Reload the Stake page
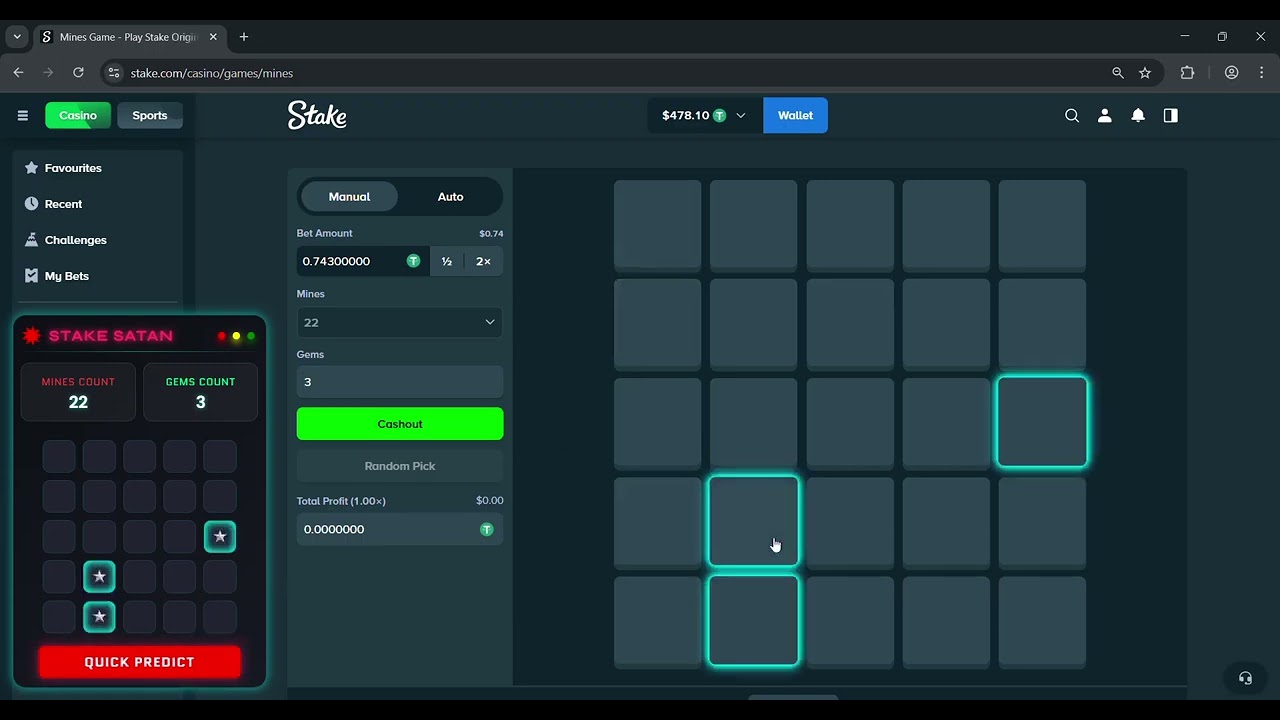Screen dimensions: 1280x720 click(x=78, y=73)
